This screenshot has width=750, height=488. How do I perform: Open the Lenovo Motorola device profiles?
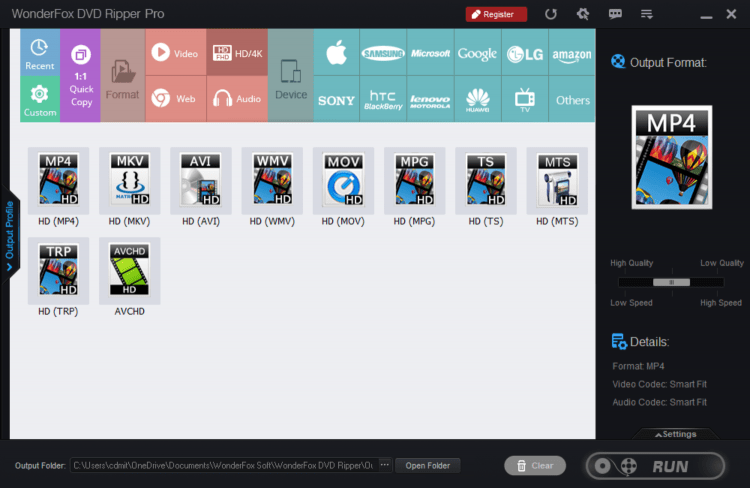tap(430, 99)
